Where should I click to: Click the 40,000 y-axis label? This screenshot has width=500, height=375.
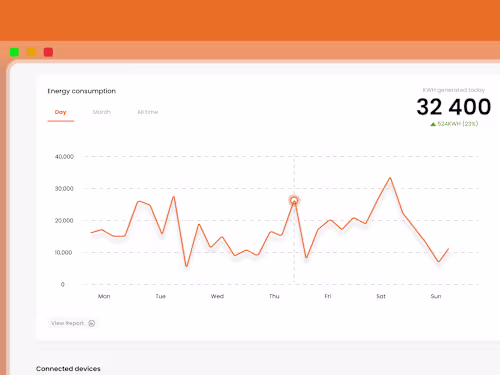click(64, 157)
